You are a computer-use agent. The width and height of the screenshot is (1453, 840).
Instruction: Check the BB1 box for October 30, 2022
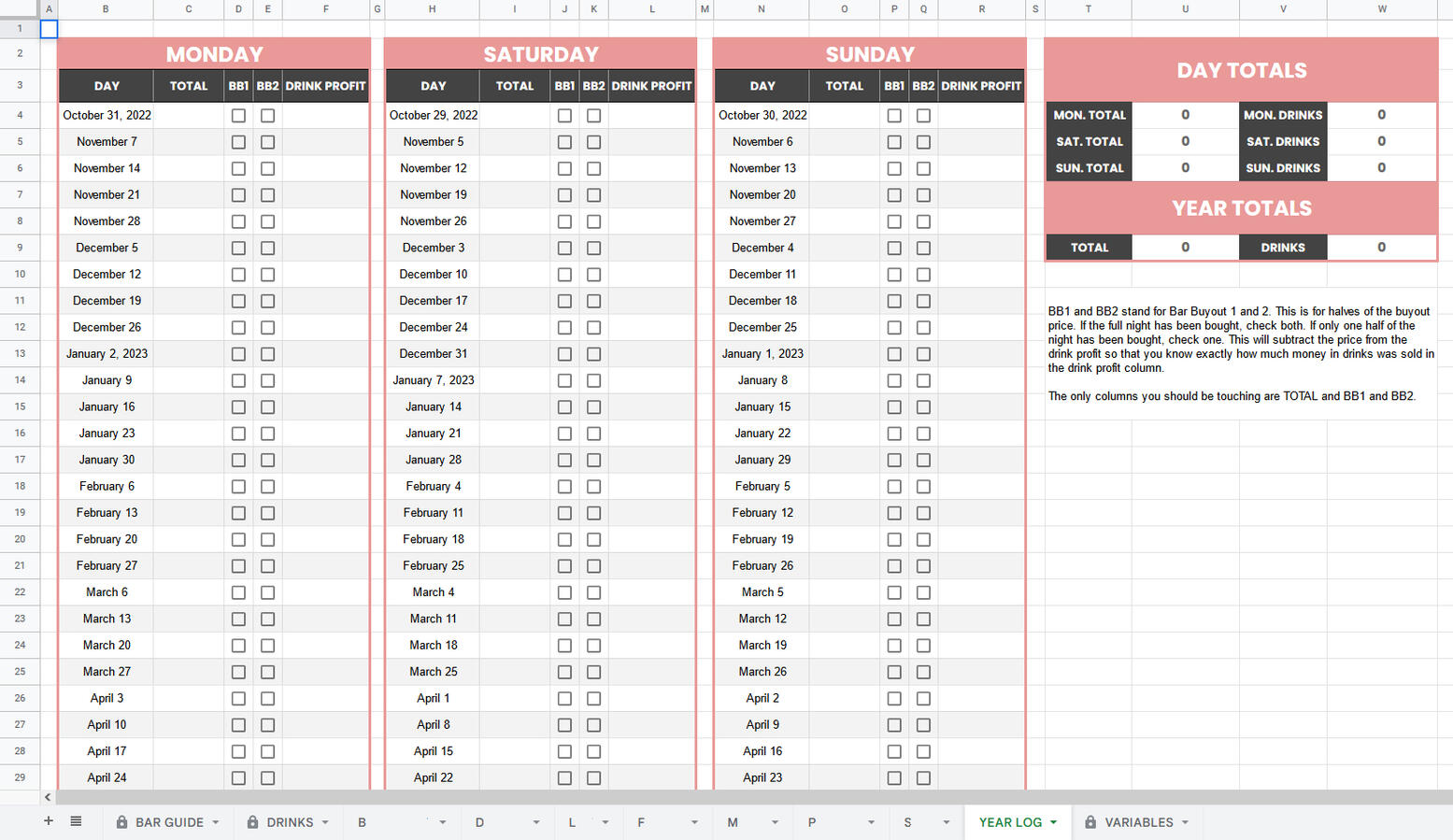[894, 115]
